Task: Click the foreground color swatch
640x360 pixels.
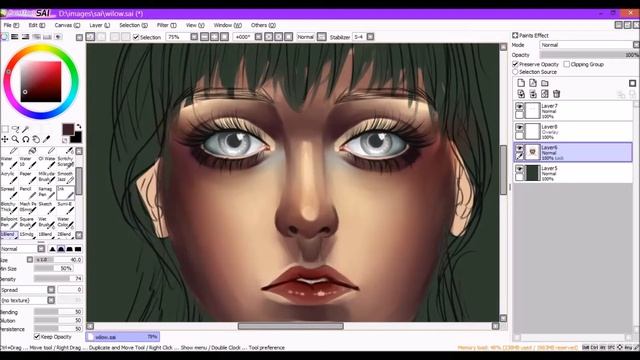Action: [x=68, y=129]
